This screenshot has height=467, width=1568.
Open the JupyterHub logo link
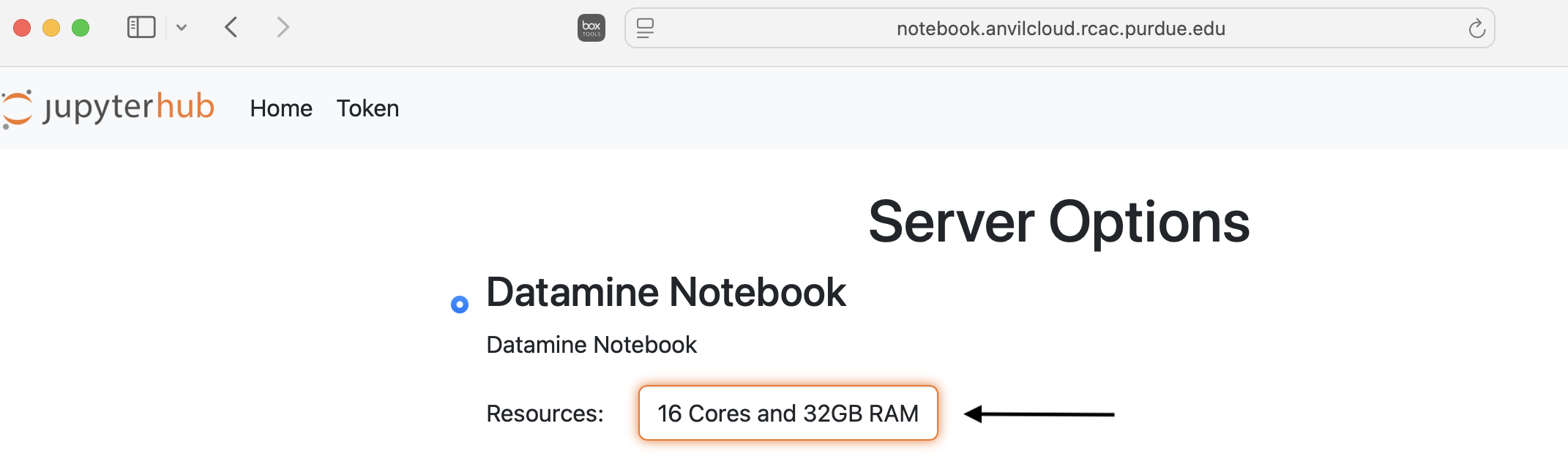[108, 108]
